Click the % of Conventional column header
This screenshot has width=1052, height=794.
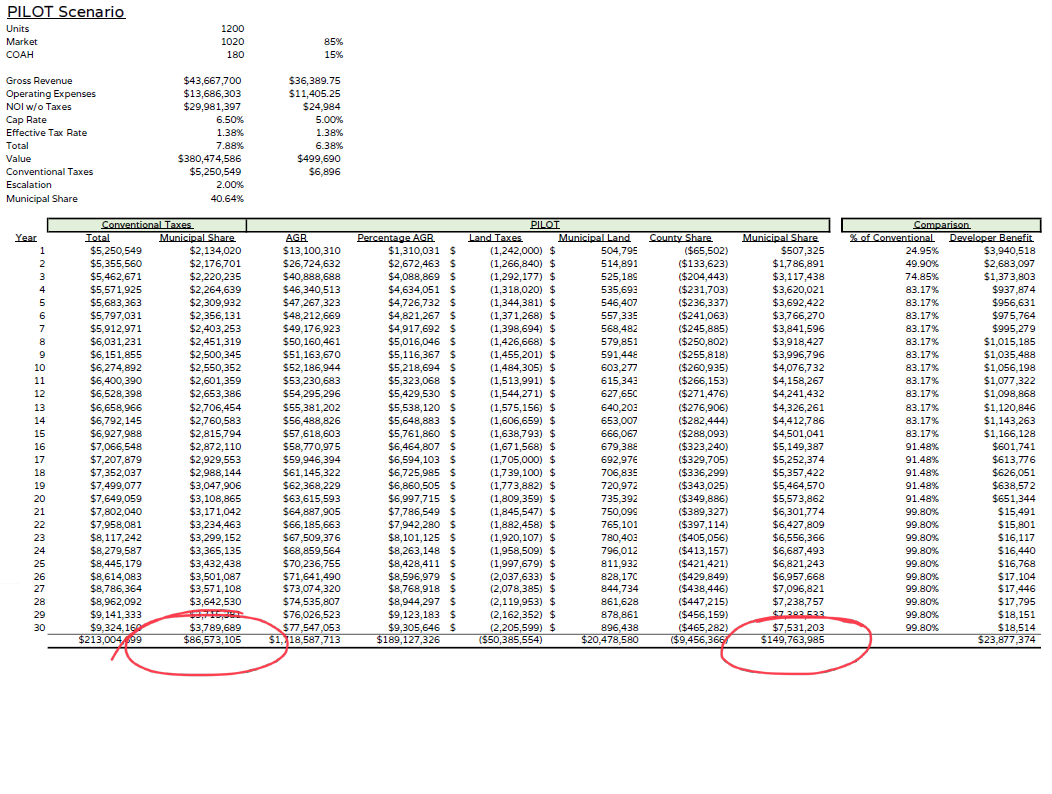pyautogui.click(x=890, y=238)
